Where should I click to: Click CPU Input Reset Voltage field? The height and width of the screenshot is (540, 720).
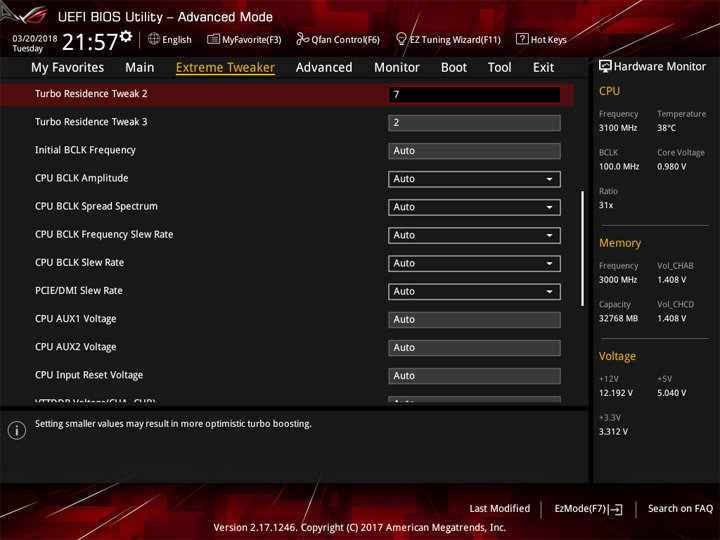[474, 376]
